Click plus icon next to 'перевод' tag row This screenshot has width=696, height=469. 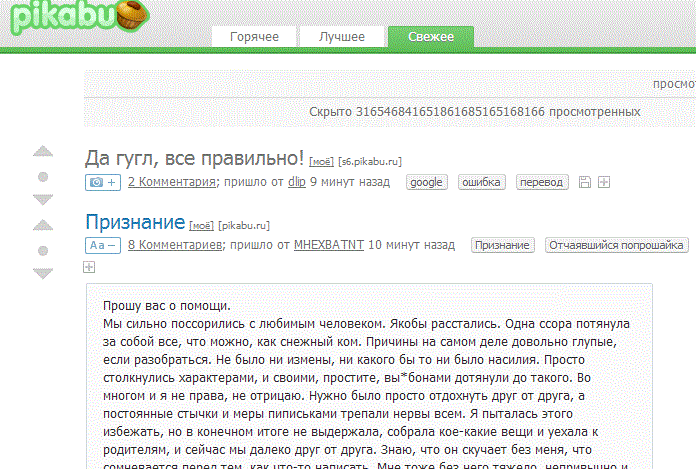pyautogui.click(x=604, y=182)
